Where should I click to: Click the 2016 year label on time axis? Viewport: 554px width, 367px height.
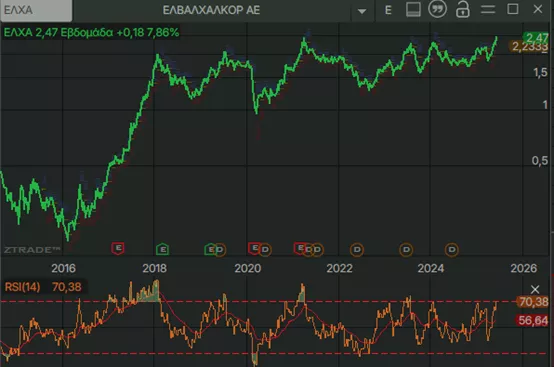tap(64, 268)
